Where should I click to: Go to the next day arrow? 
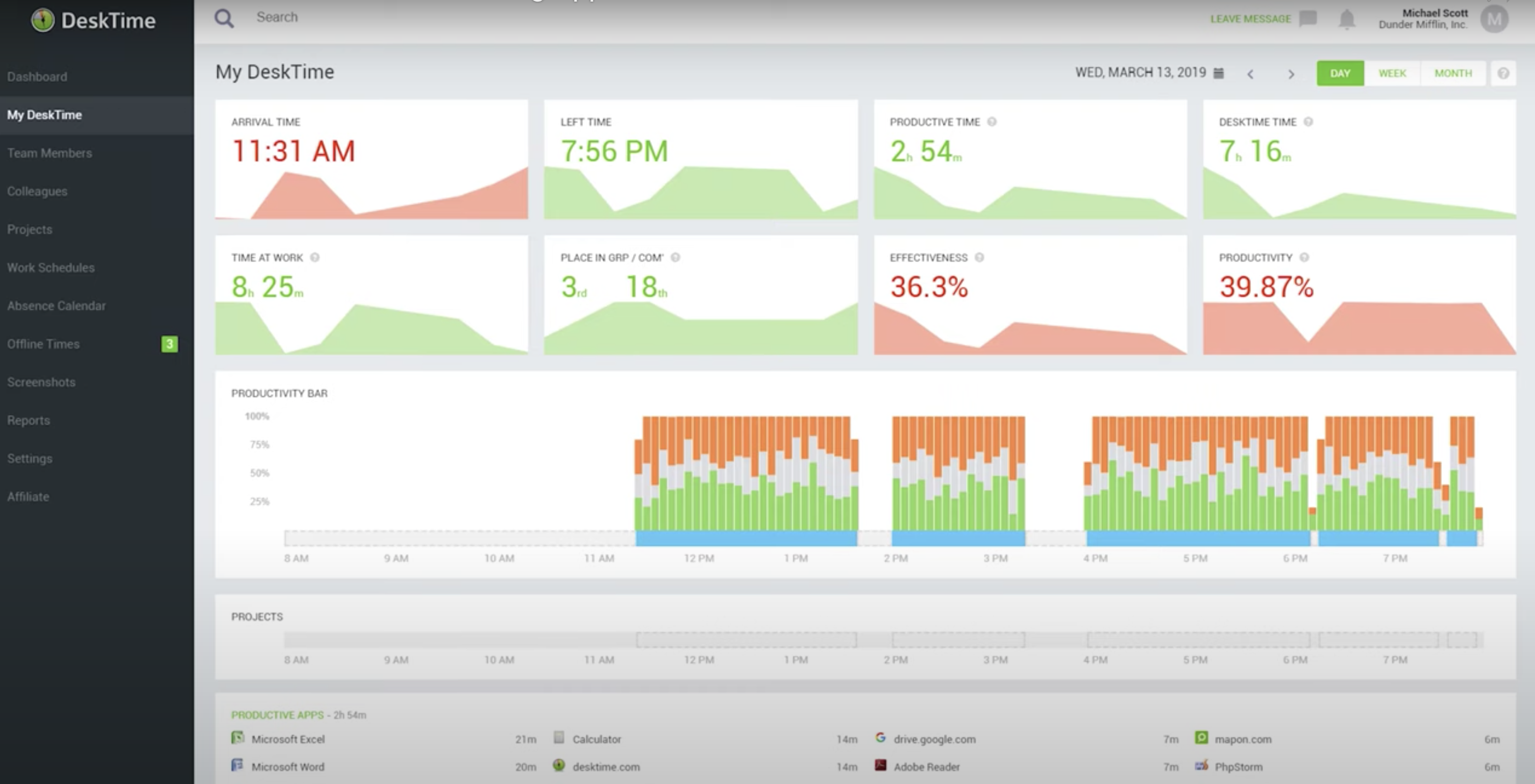tap(1291, 74)
